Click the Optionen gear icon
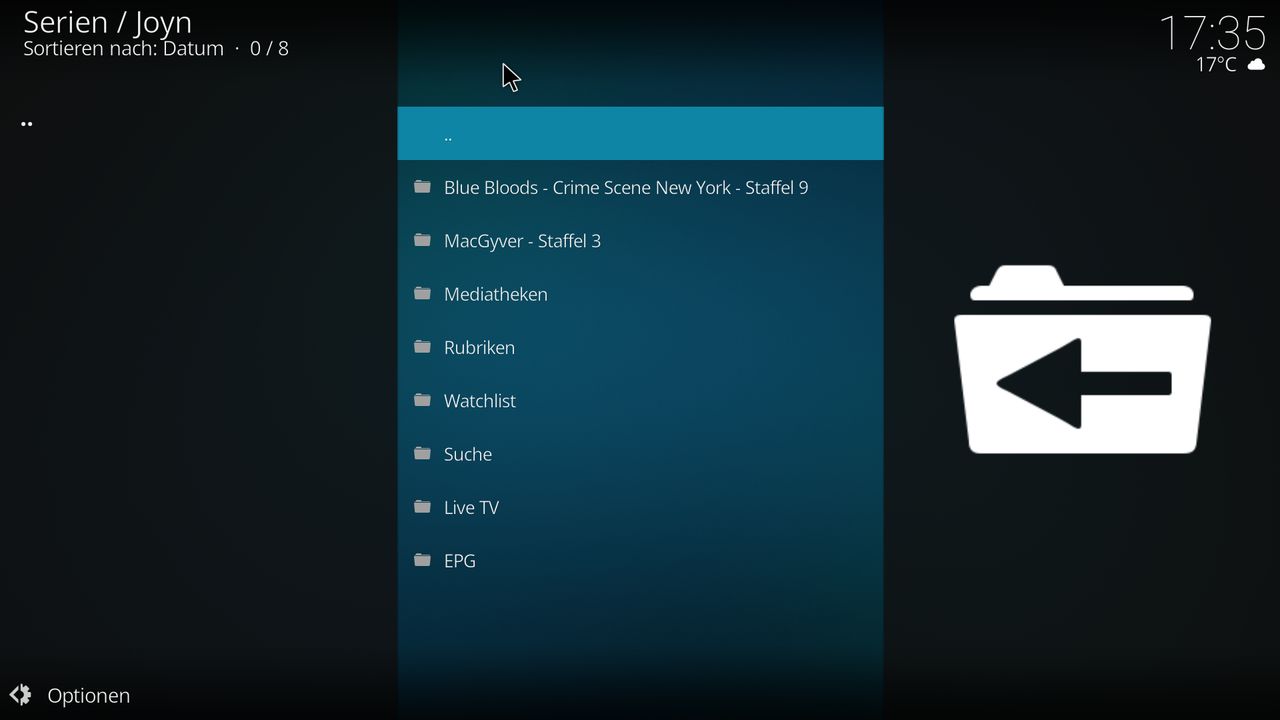1280x720 pixels. [20, 695]
